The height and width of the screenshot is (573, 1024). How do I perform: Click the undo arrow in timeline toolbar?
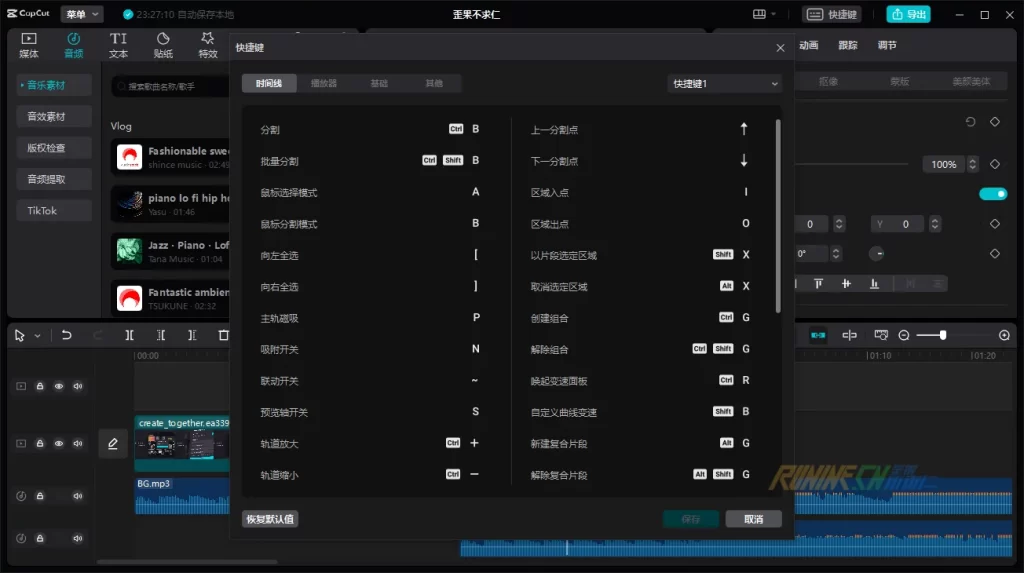click(67, 336)
